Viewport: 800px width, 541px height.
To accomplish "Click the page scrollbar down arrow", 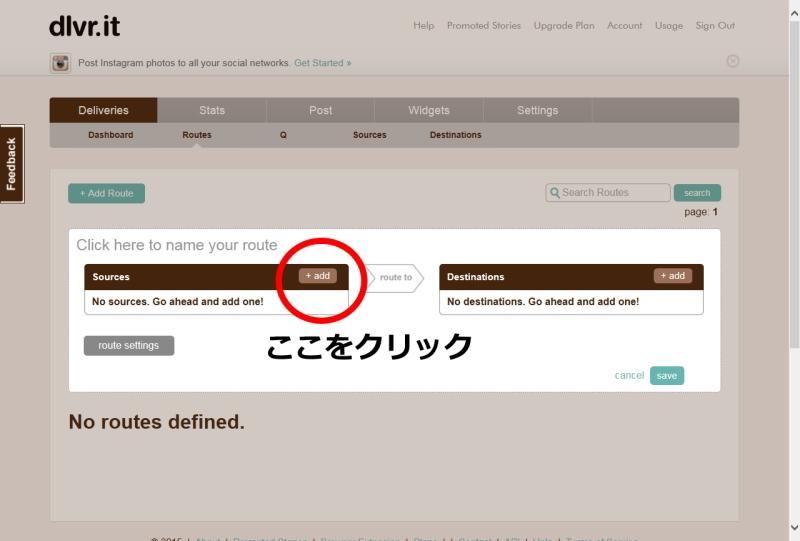I will coord(794,527).
